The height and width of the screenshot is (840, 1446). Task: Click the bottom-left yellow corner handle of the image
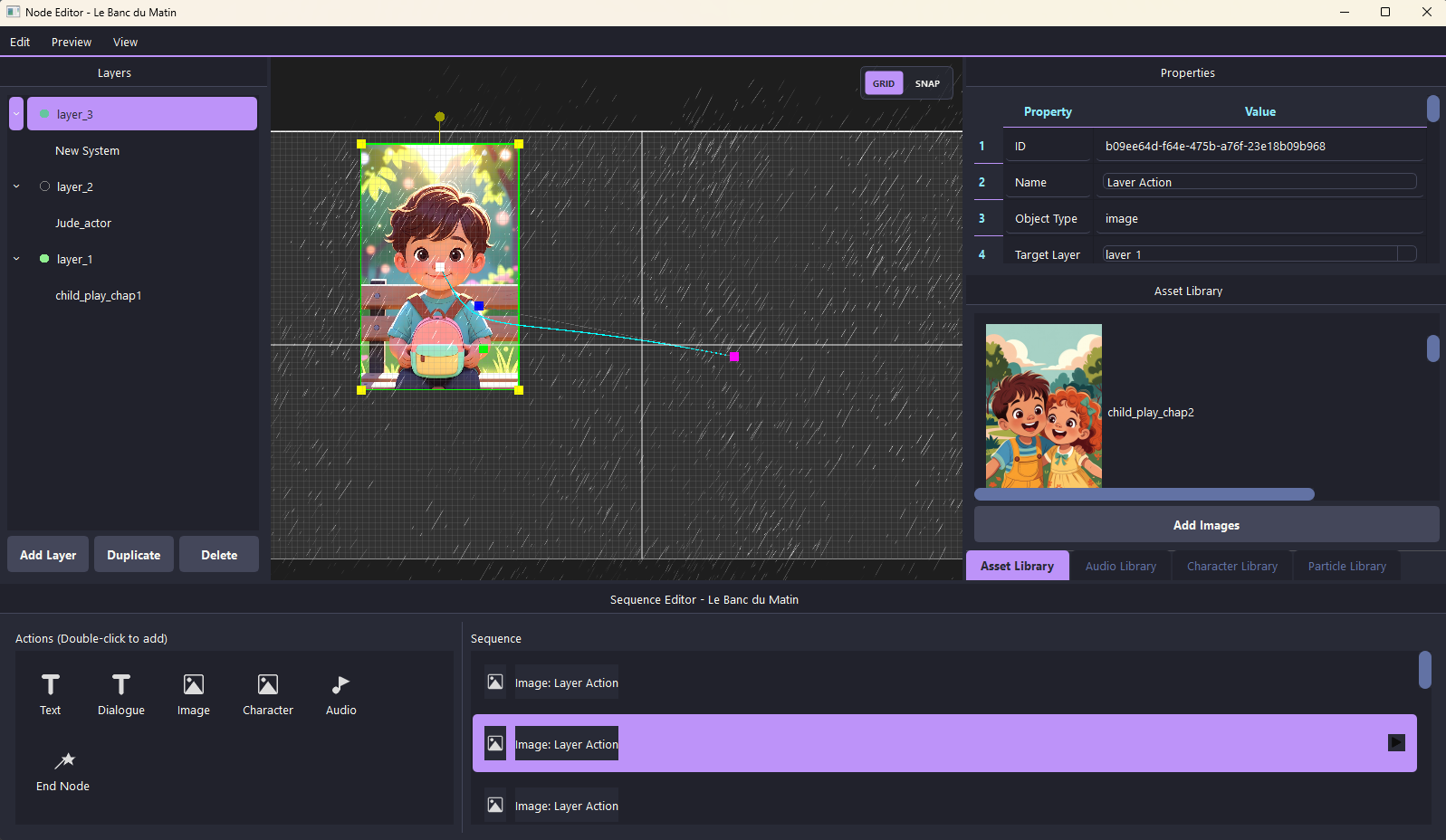(x=361, y=390)
